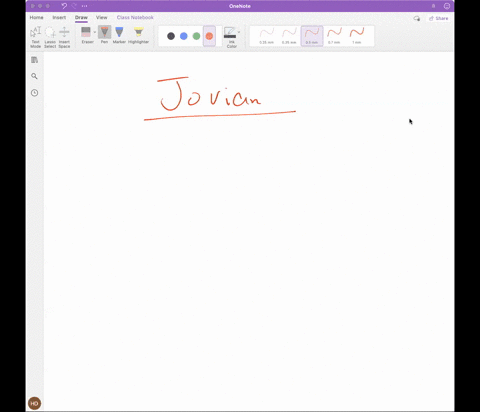Screen dimensions: 480x412
Task: Undo the last action
Action: point(64,6)
